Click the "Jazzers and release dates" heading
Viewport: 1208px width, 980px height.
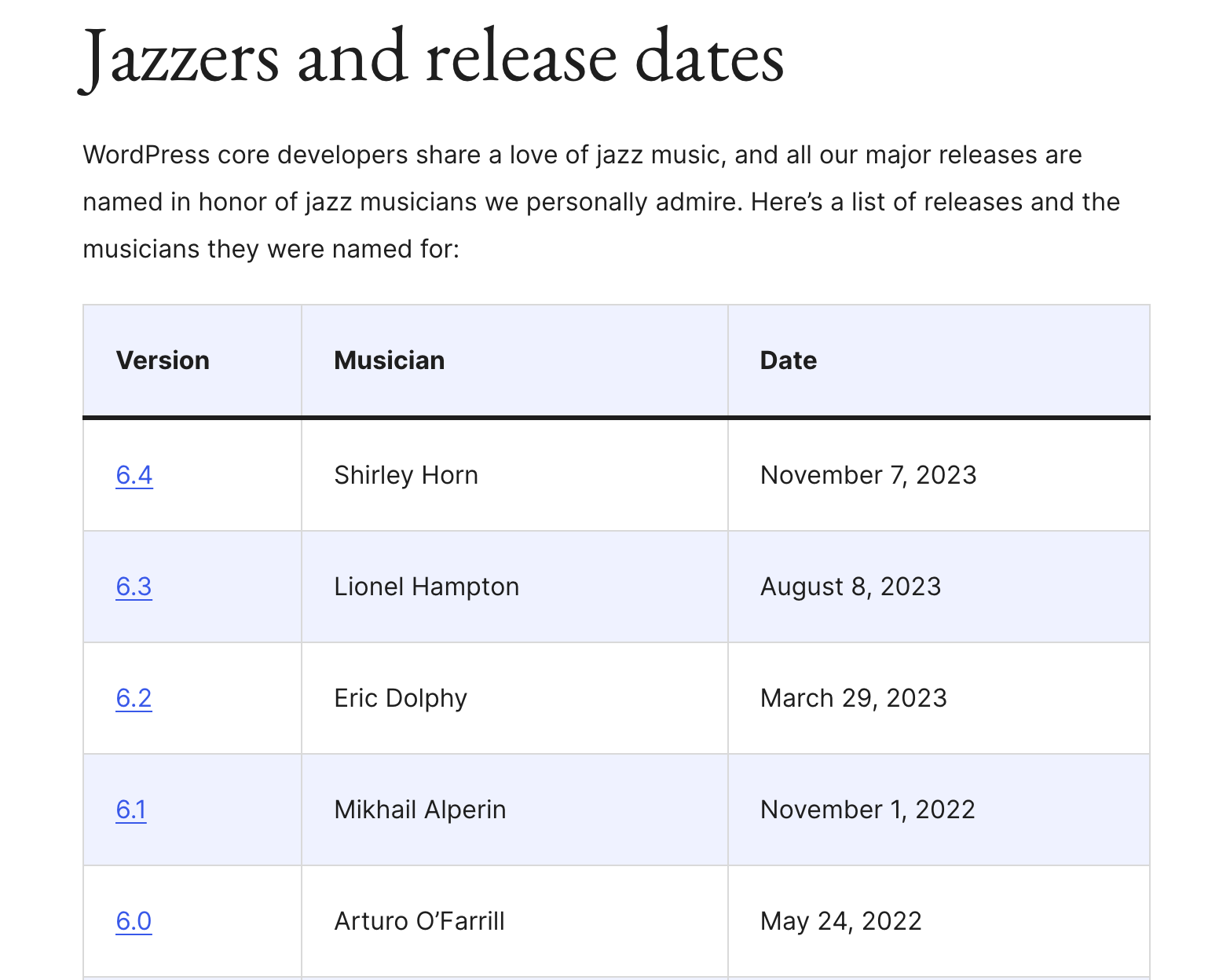[434, 58]
